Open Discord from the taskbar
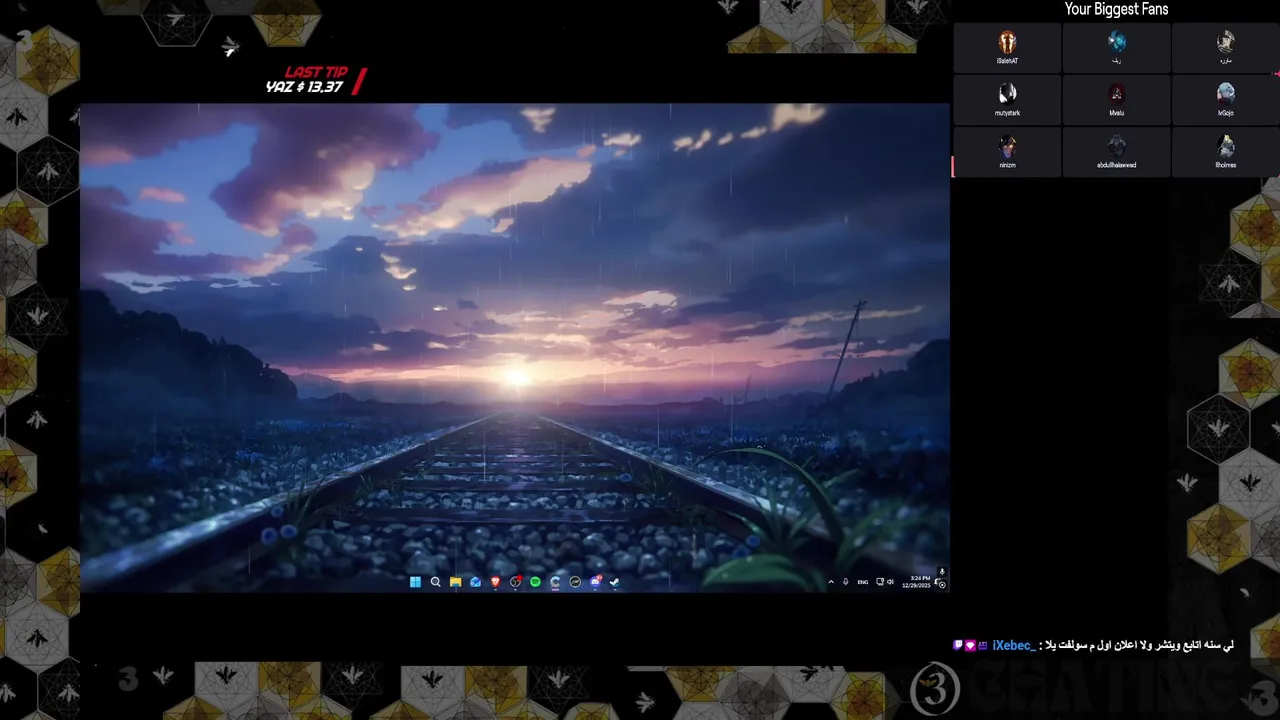1280x720 pixels. point(595,582)
